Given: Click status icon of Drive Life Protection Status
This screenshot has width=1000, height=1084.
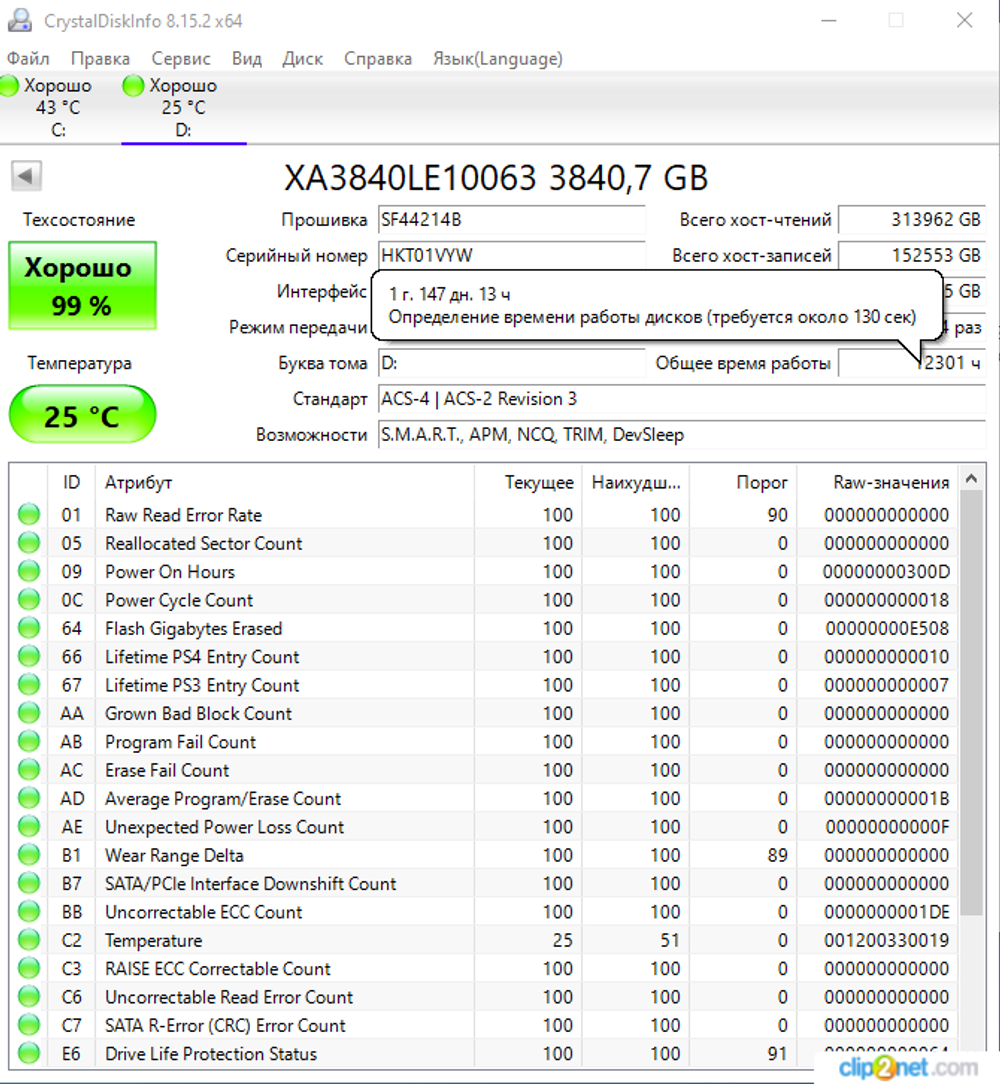Looking at the screenshot, I should coord(29,1053).
